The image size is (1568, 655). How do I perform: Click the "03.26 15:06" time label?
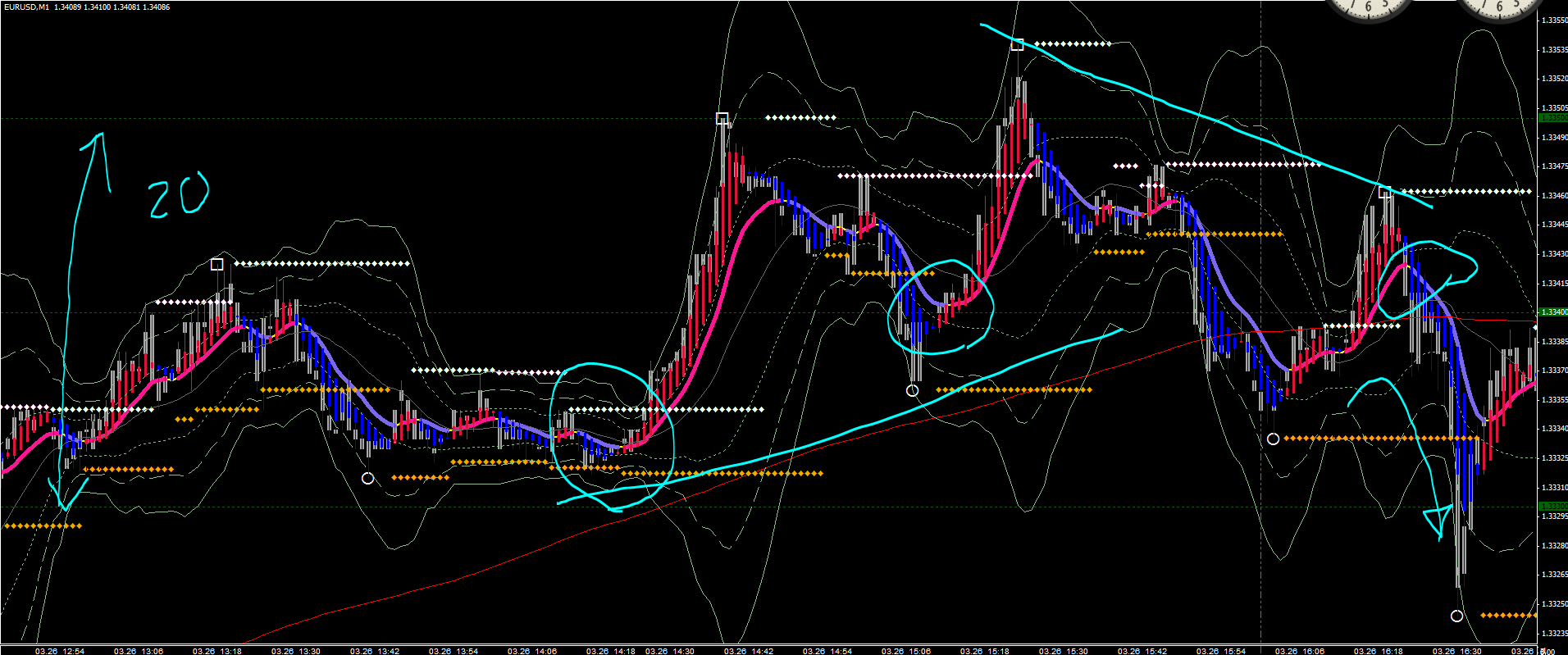pos(906,651)
